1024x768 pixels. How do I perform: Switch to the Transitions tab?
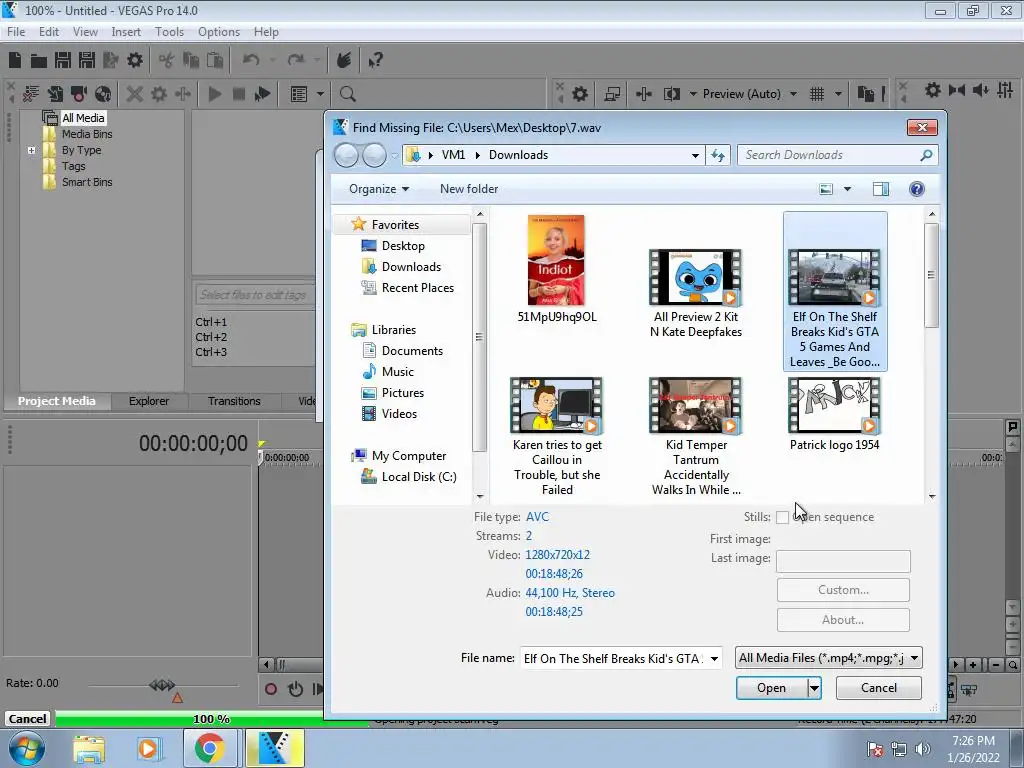pyautogui.click(x=234, y=401)
